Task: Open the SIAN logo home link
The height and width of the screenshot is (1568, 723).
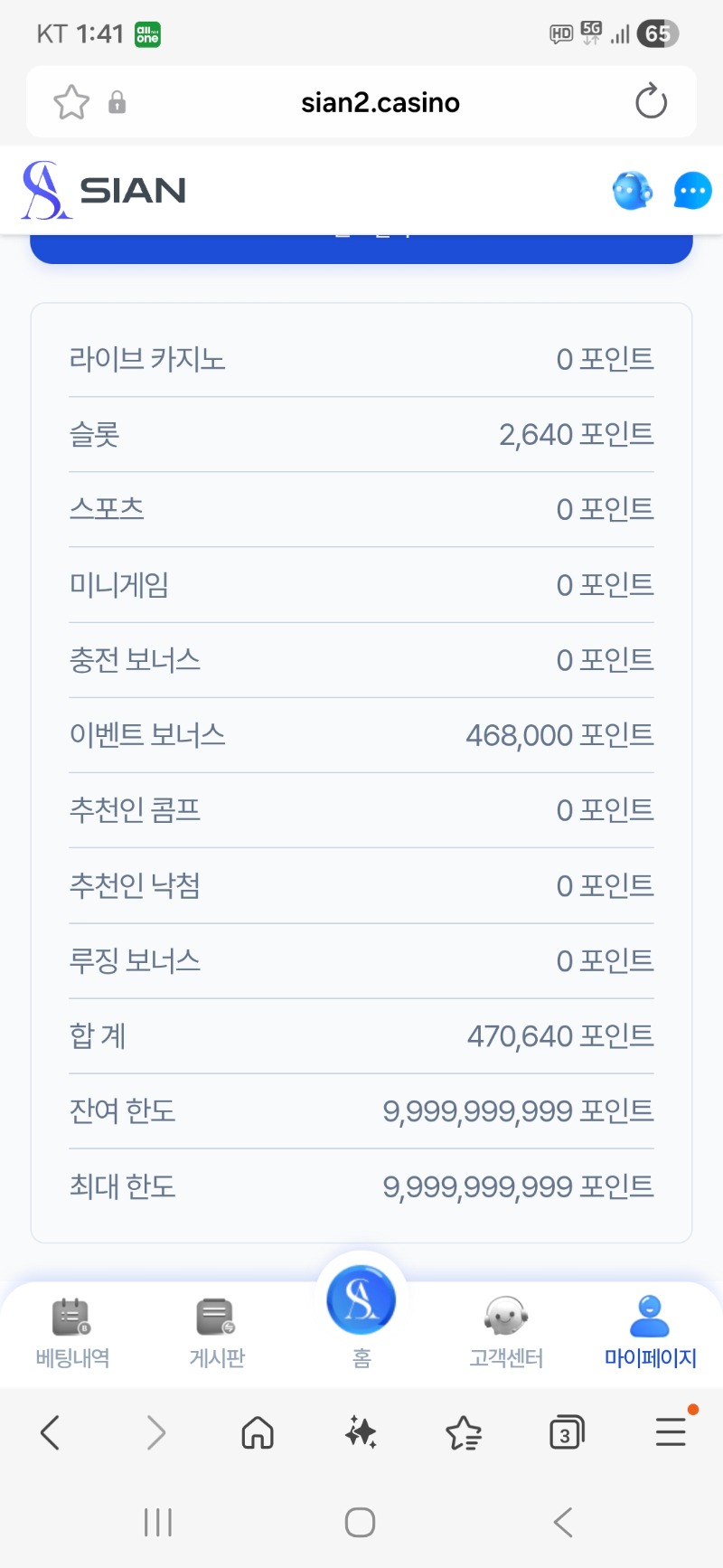Action: tap(104, 190)
